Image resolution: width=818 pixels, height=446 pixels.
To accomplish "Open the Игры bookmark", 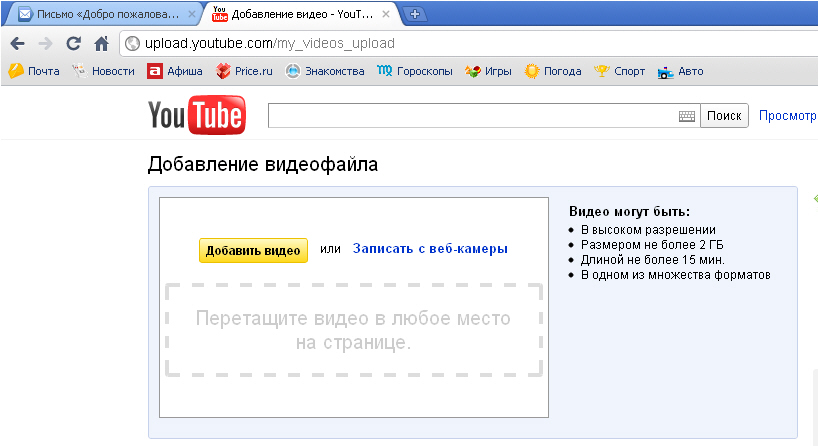I will click(488, 71).
